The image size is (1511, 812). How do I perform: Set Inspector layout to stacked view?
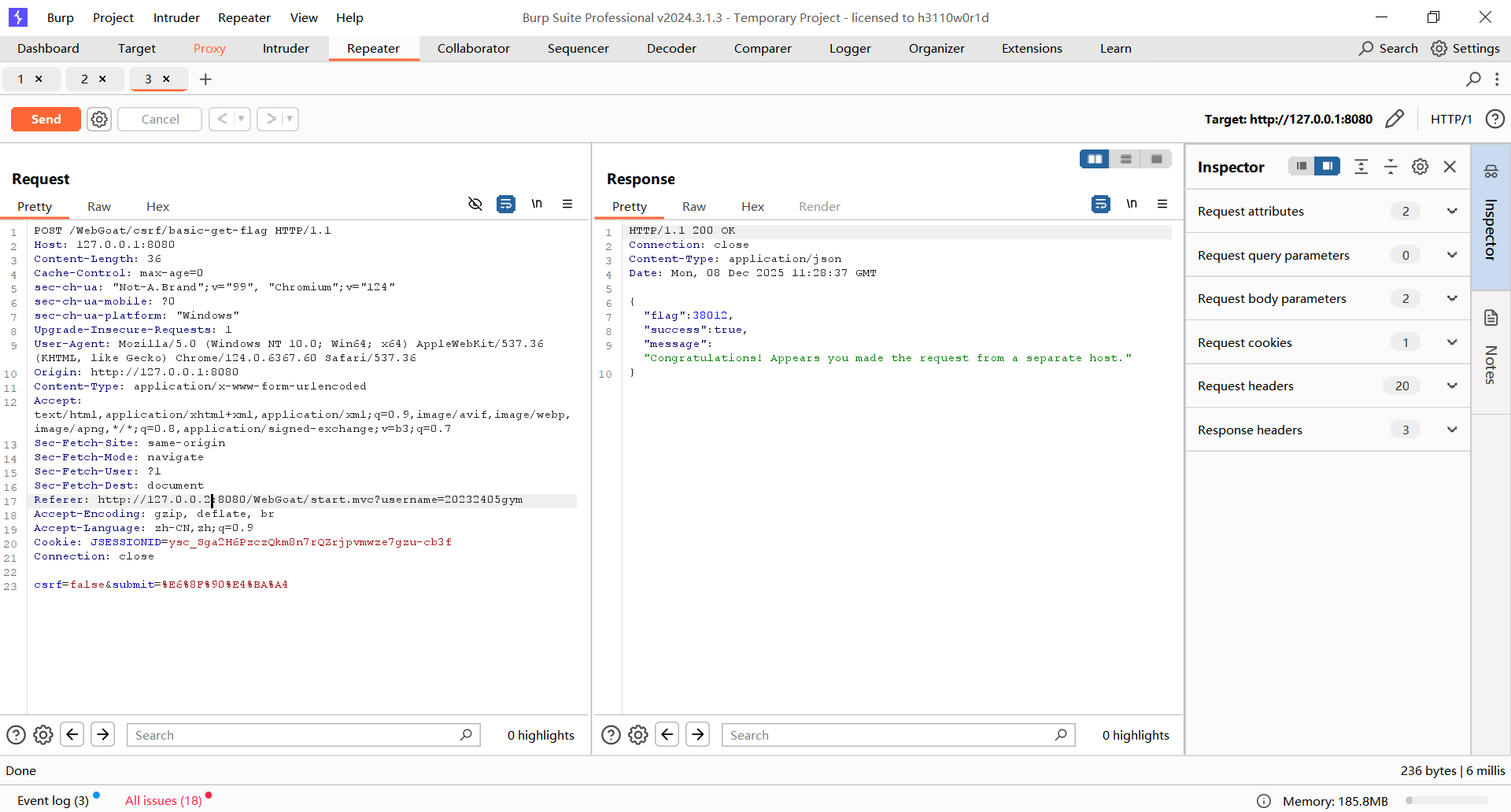click(1302, 166)
